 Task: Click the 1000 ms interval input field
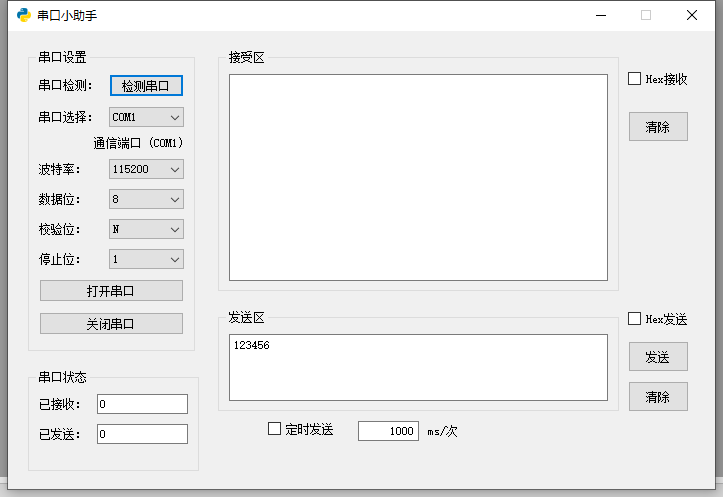coord(388,431)
